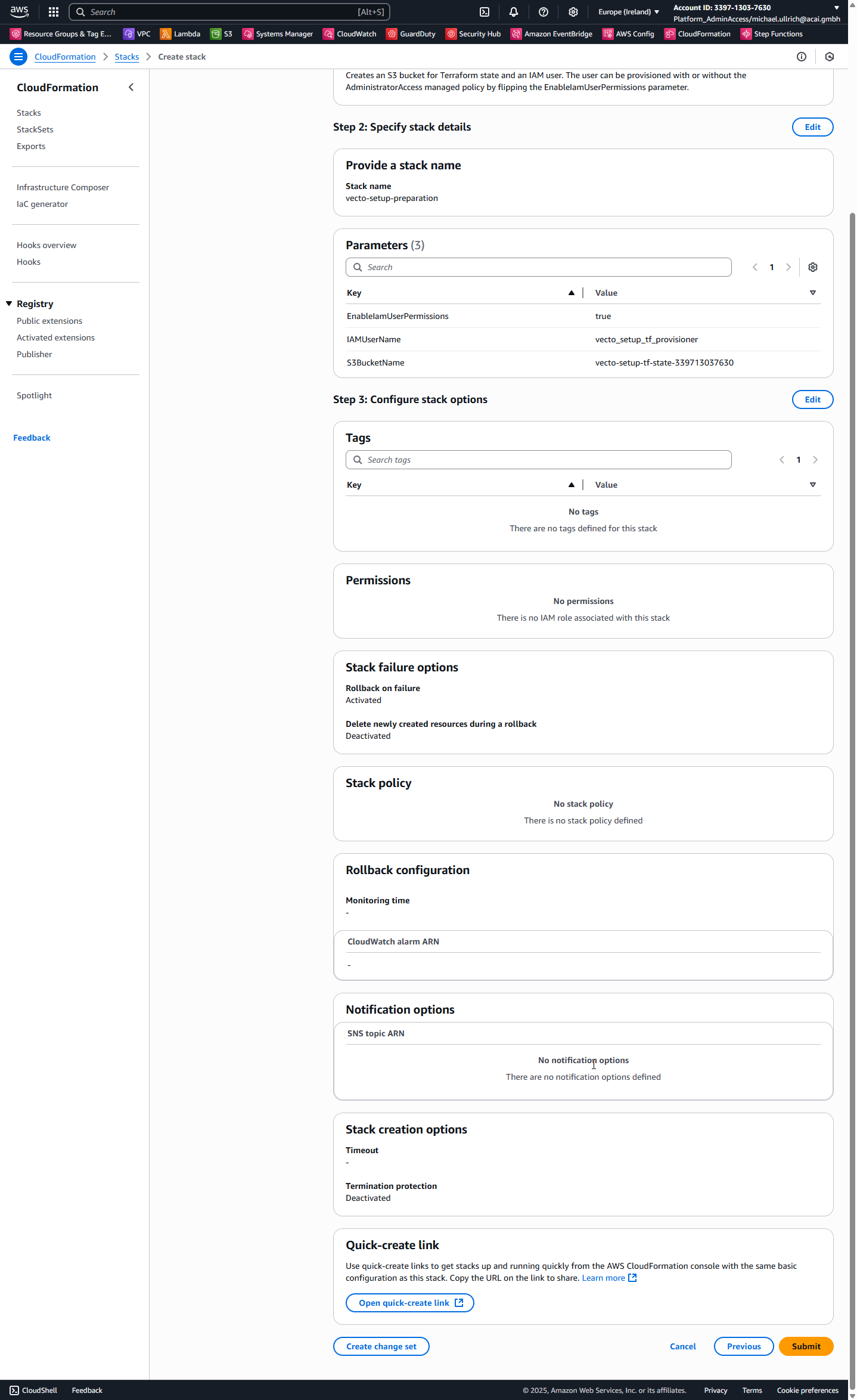Click Create change set button
Viewport: 857px width, 1400px height.
[381, 1346]
